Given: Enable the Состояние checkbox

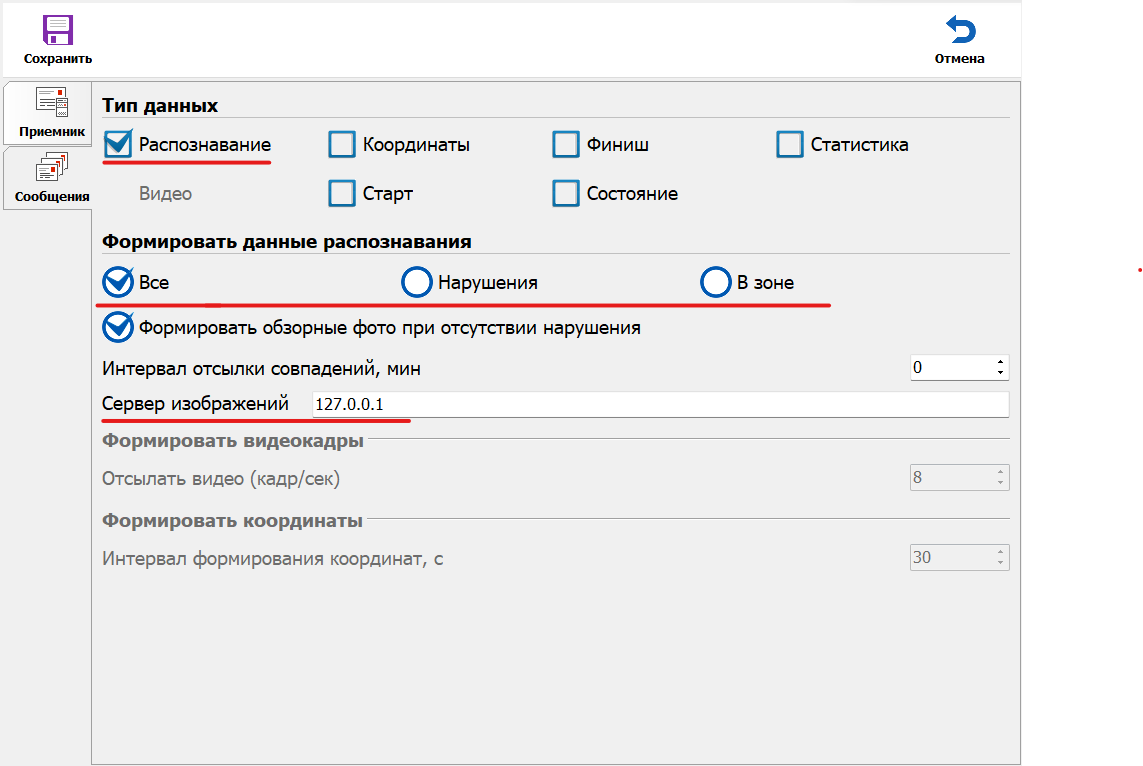Looking at the screenshot, I should click(x=566, y=193).
